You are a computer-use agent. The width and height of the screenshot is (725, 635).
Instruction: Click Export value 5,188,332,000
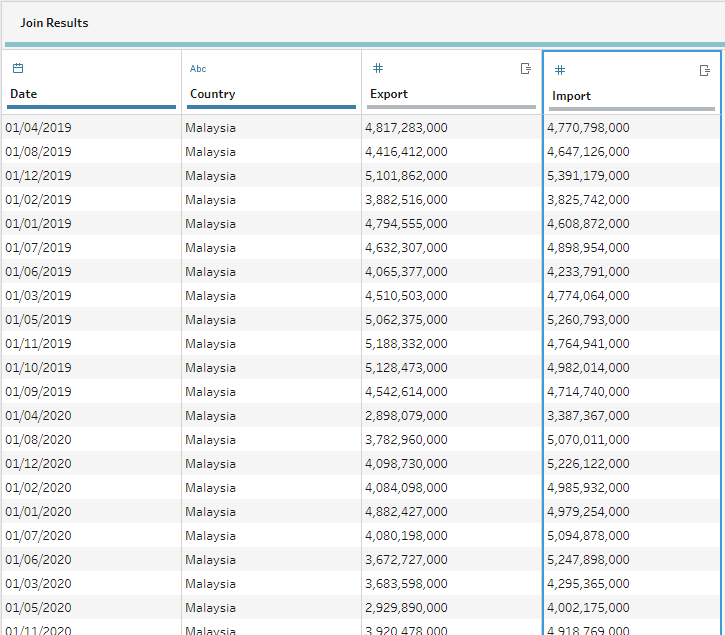coord(406,344)
